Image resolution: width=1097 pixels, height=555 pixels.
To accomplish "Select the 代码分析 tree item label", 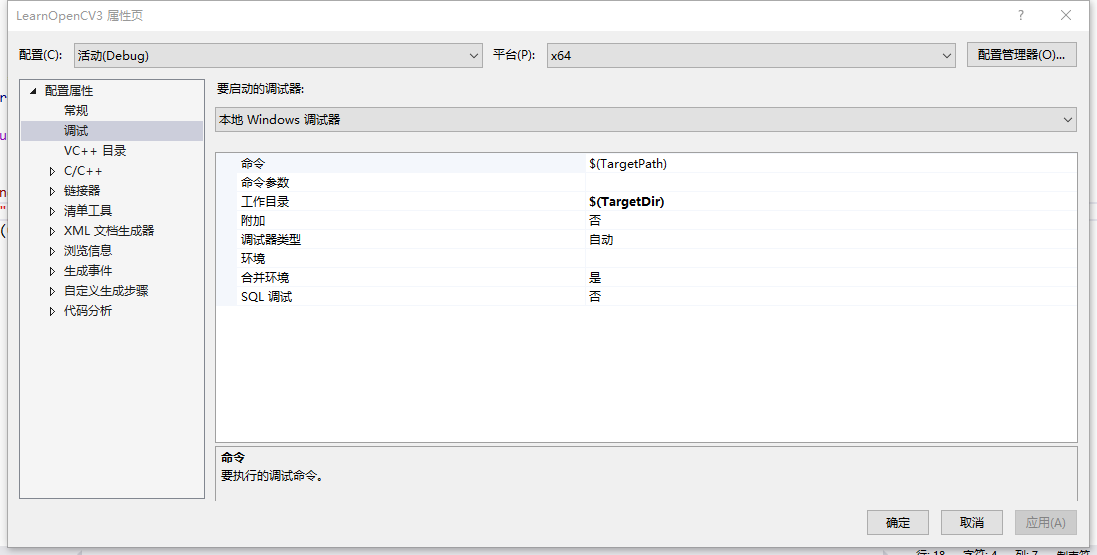I will (x=88, y=311).
